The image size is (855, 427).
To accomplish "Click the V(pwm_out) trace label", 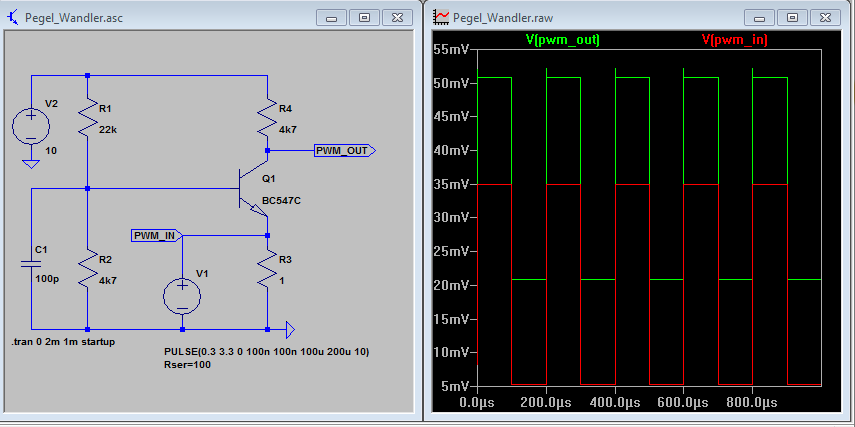I will [563, 40].
